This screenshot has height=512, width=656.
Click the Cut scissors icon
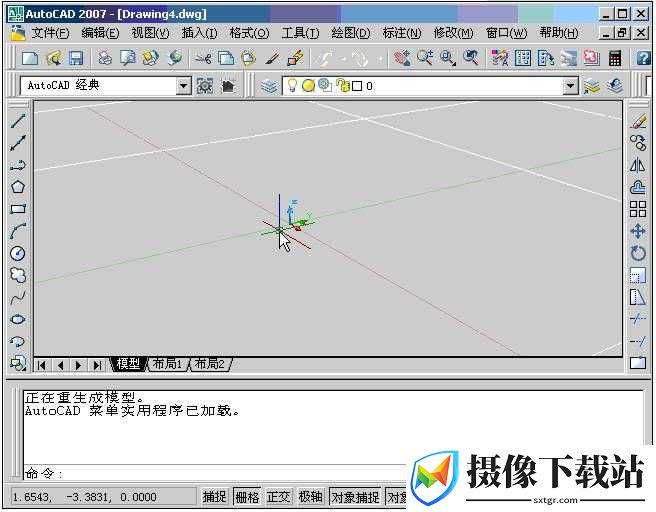point(203,58)
